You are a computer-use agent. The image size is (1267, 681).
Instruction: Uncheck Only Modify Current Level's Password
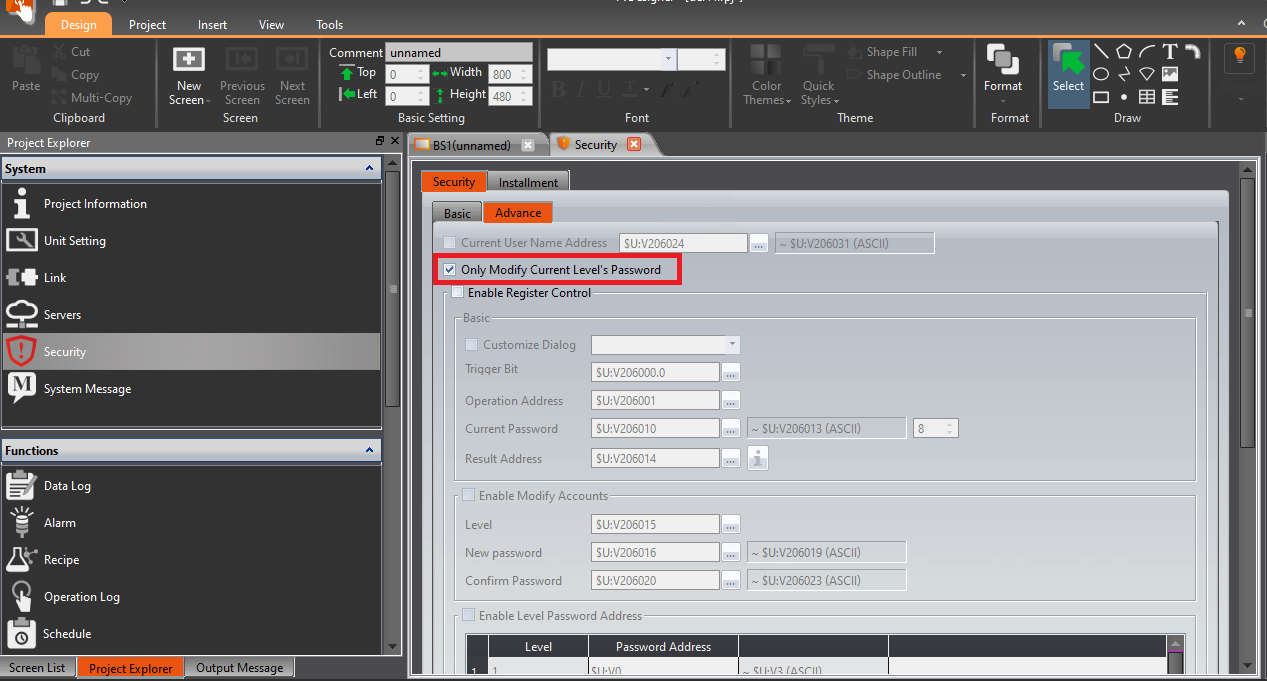(450, 270)
